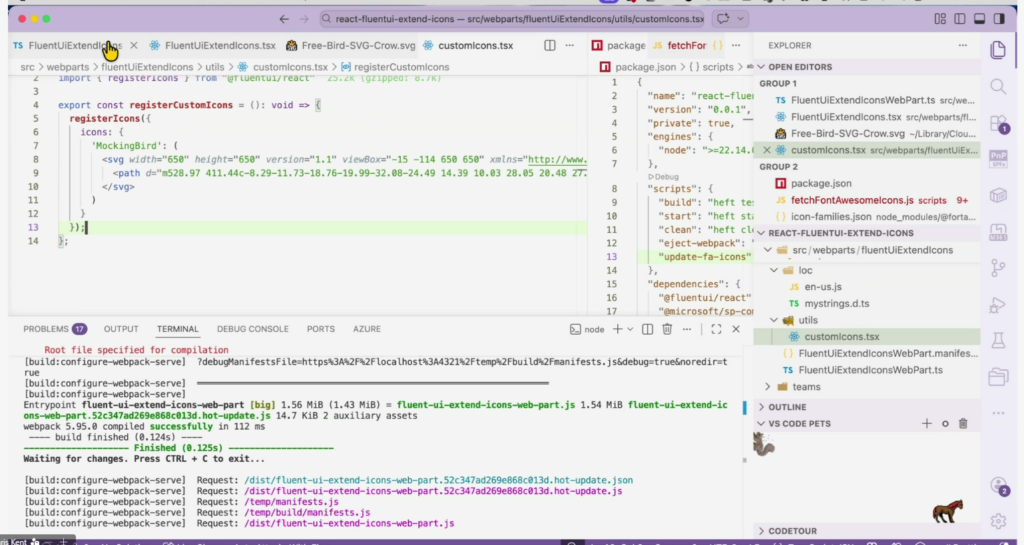1024x545 pixels.
Task: Switch to the DEBUG CONSOLE panel tab
Action: click(252, 328)
